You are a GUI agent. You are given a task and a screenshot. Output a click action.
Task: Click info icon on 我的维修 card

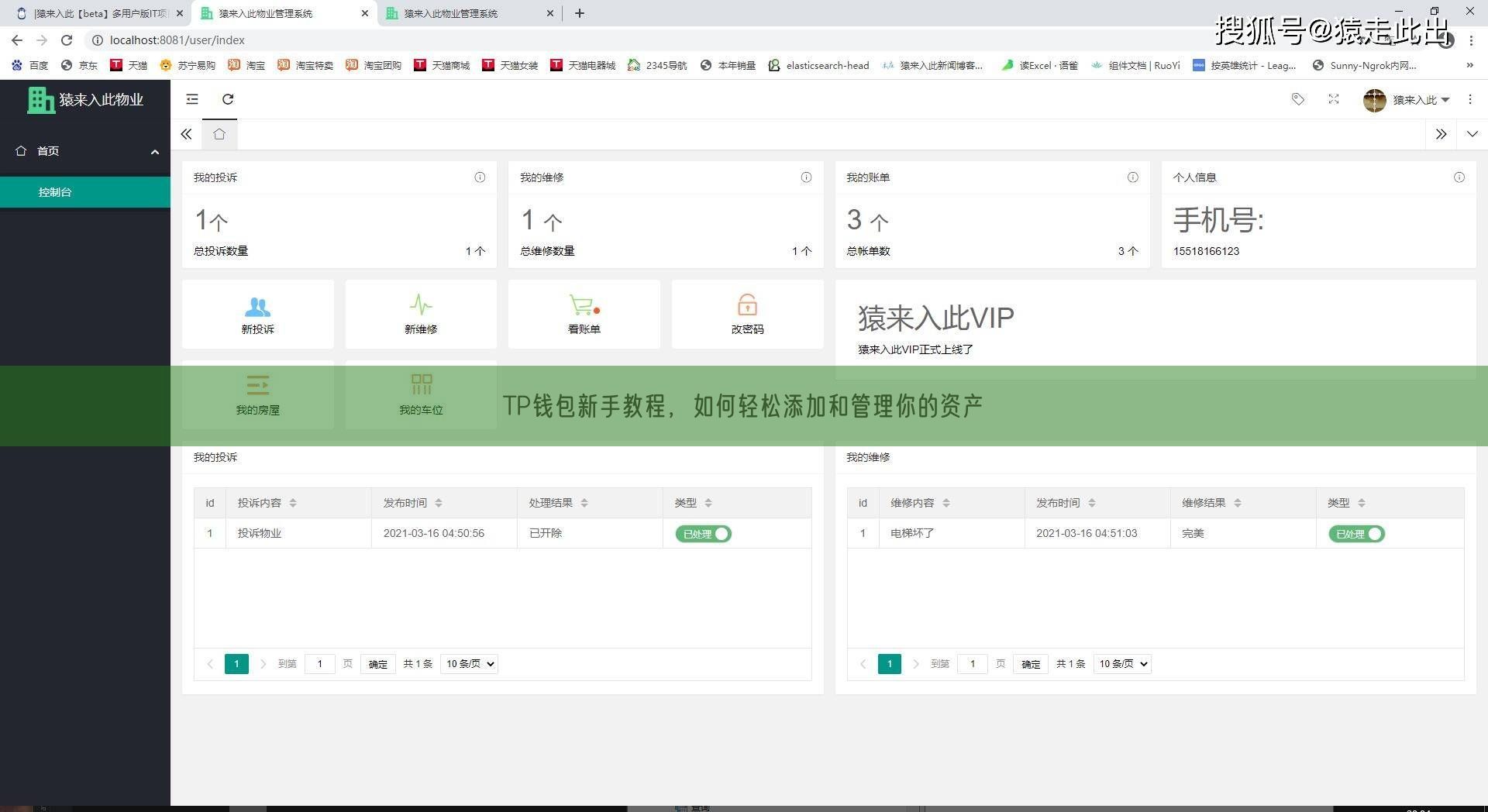[x=806, y=177]
